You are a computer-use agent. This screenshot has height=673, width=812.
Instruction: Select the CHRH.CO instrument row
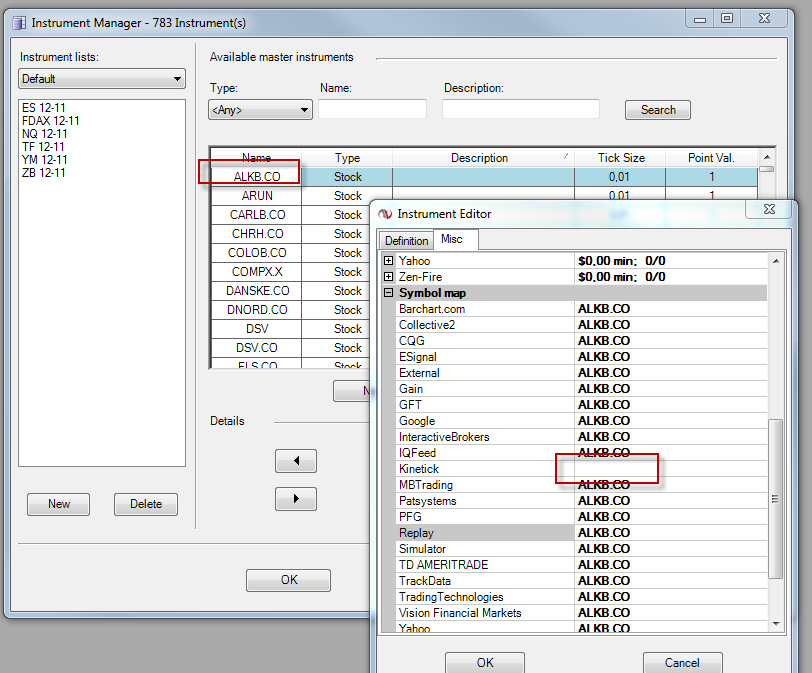pyautogui.click(x=291, y=234)
